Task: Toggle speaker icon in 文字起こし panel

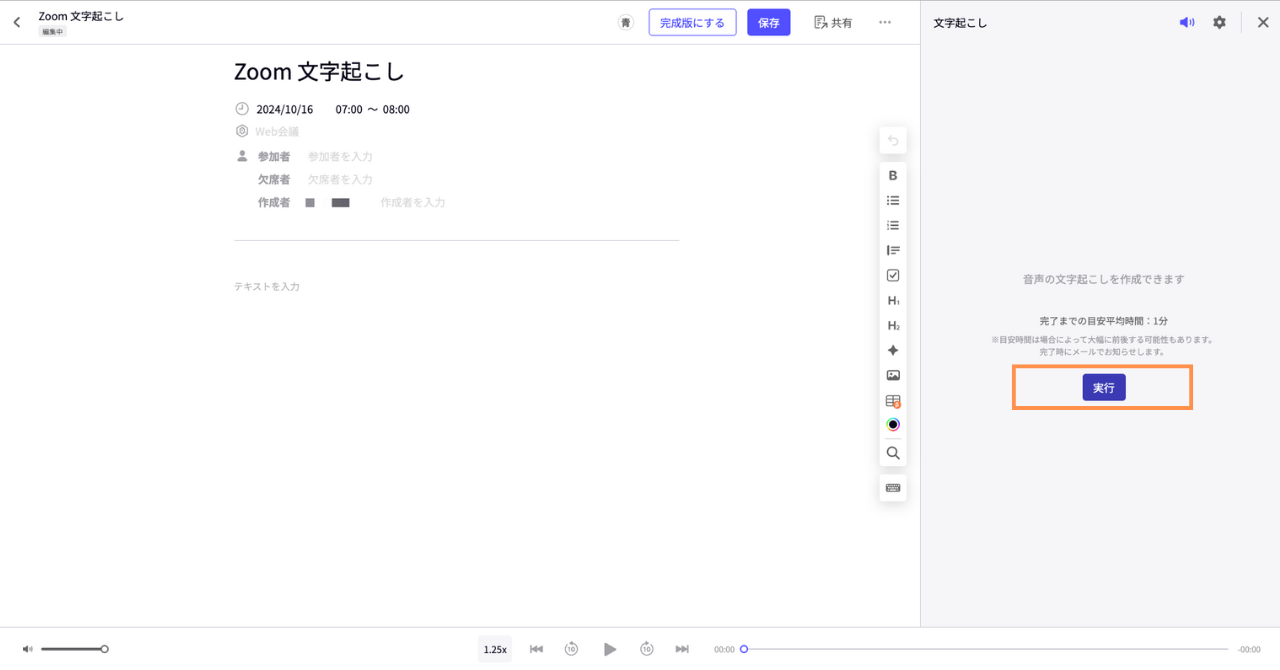Action: (1186, 22)
